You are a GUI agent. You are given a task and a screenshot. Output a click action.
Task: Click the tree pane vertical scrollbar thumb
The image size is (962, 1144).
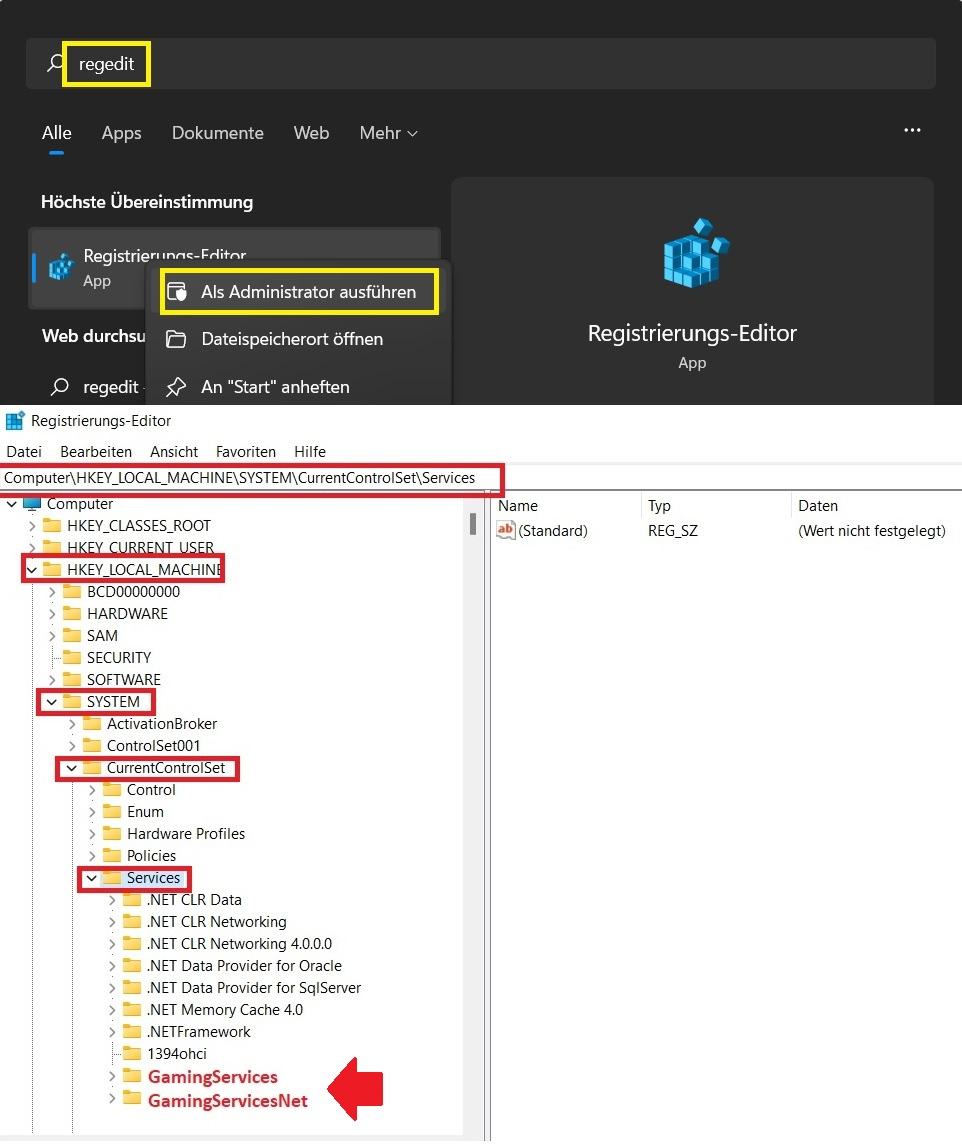click(473, 524)
